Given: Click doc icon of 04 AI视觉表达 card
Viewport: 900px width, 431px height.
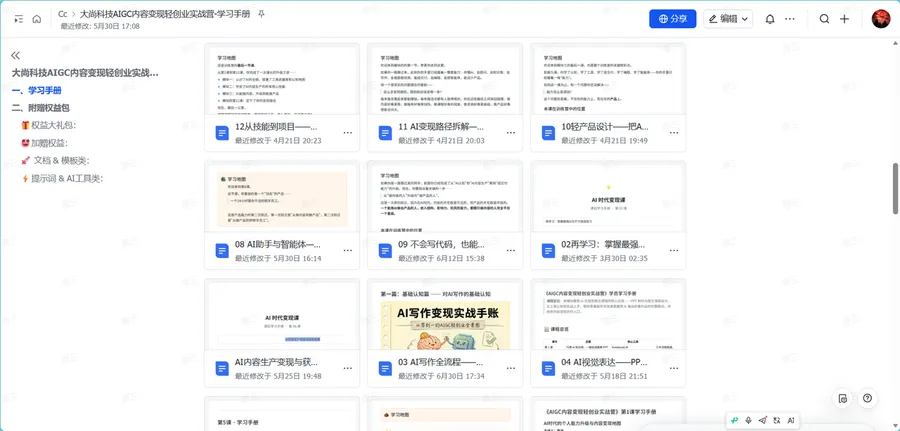Looking at the screenshot, I should [548, 368].
